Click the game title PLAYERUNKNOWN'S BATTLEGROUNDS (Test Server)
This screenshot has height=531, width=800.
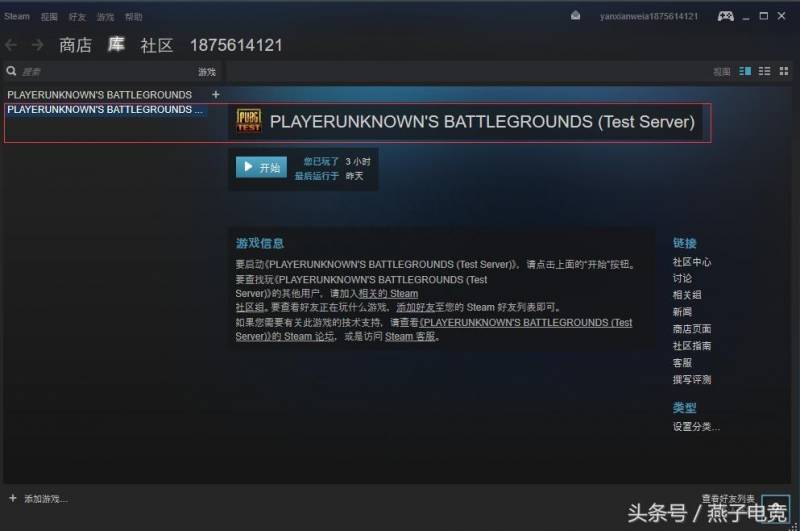(x=482, y=122)
